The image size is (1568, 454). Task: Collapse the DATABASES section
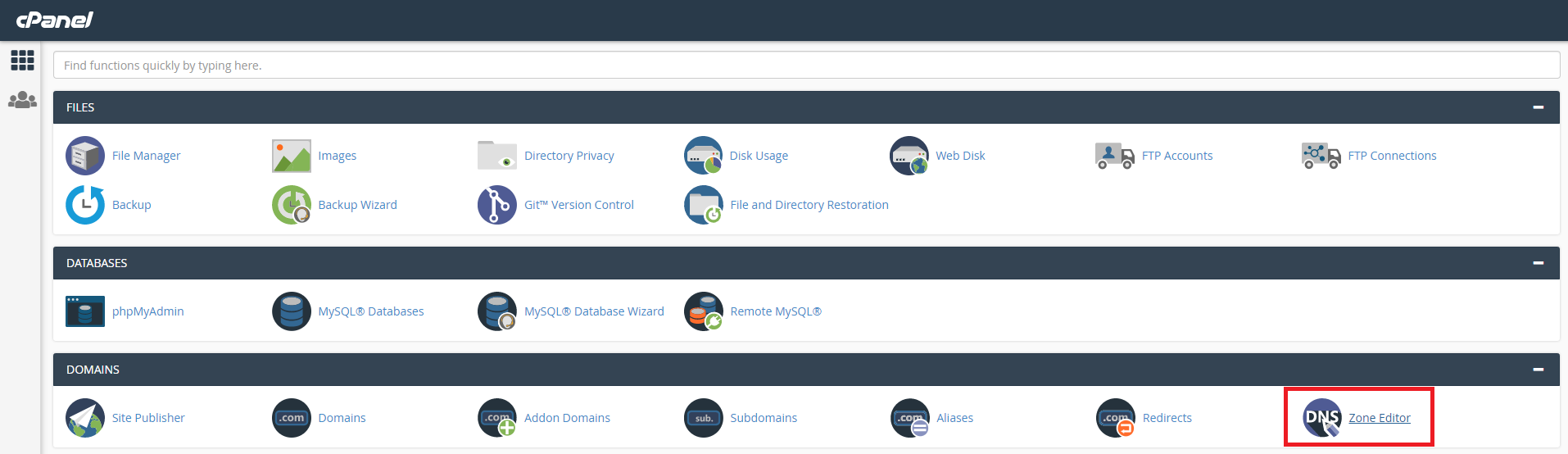1538,263
